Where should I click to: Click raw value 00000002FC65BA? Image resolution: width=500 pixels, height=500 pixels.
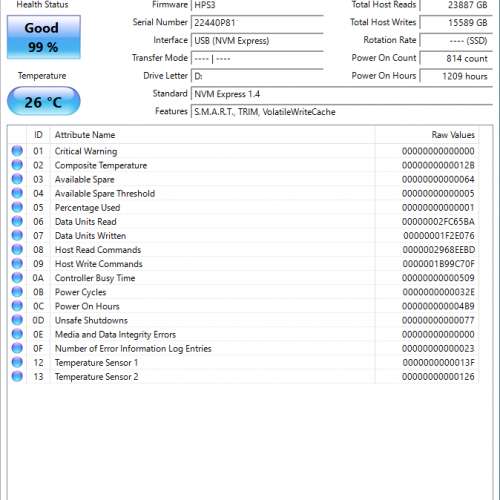(438, 222)
